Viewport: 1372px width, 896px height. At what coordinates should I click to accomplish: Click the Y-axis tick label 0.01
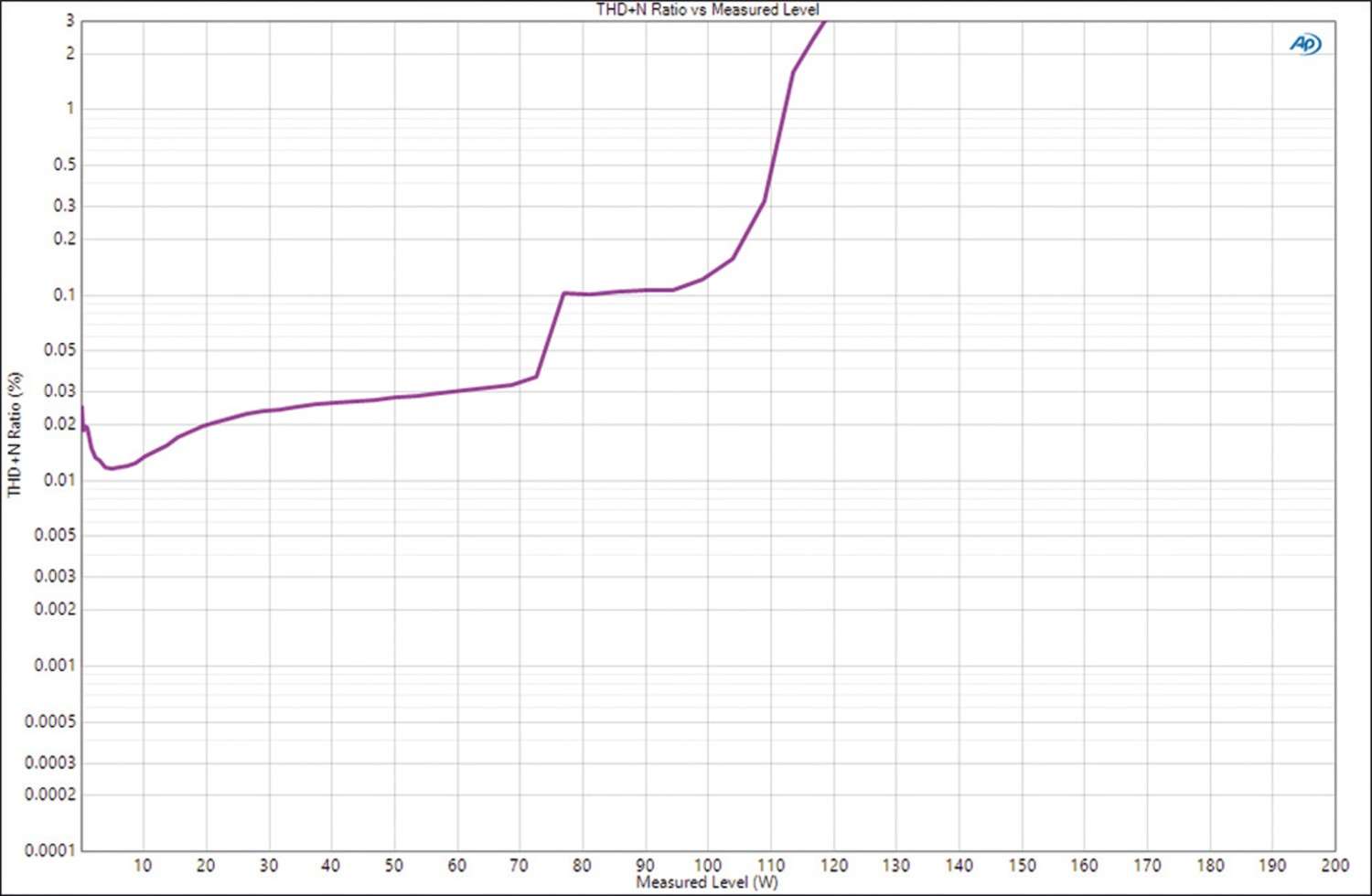(x=59, y=479)
